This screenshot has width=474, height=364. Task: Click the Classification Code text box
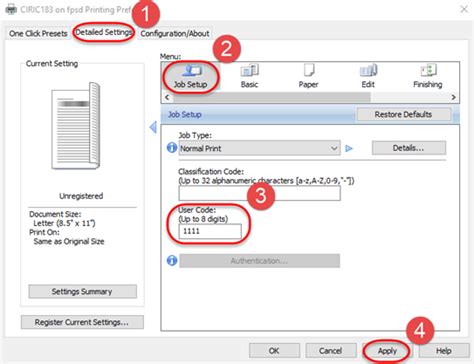[259, 193]
